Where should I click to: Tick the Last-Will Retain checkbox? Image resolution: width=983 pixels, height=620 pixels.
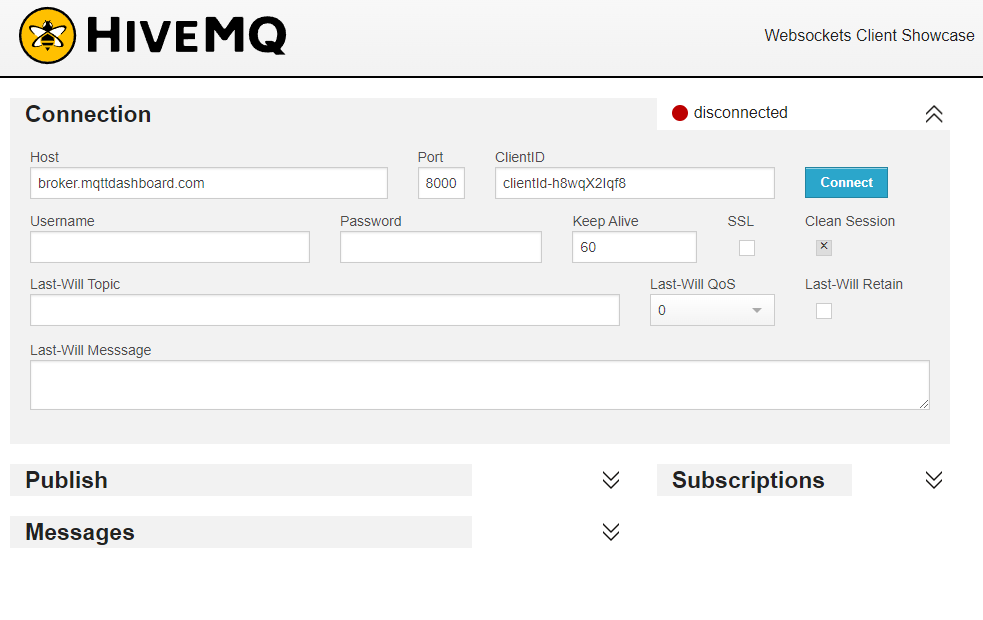(824, 311)
